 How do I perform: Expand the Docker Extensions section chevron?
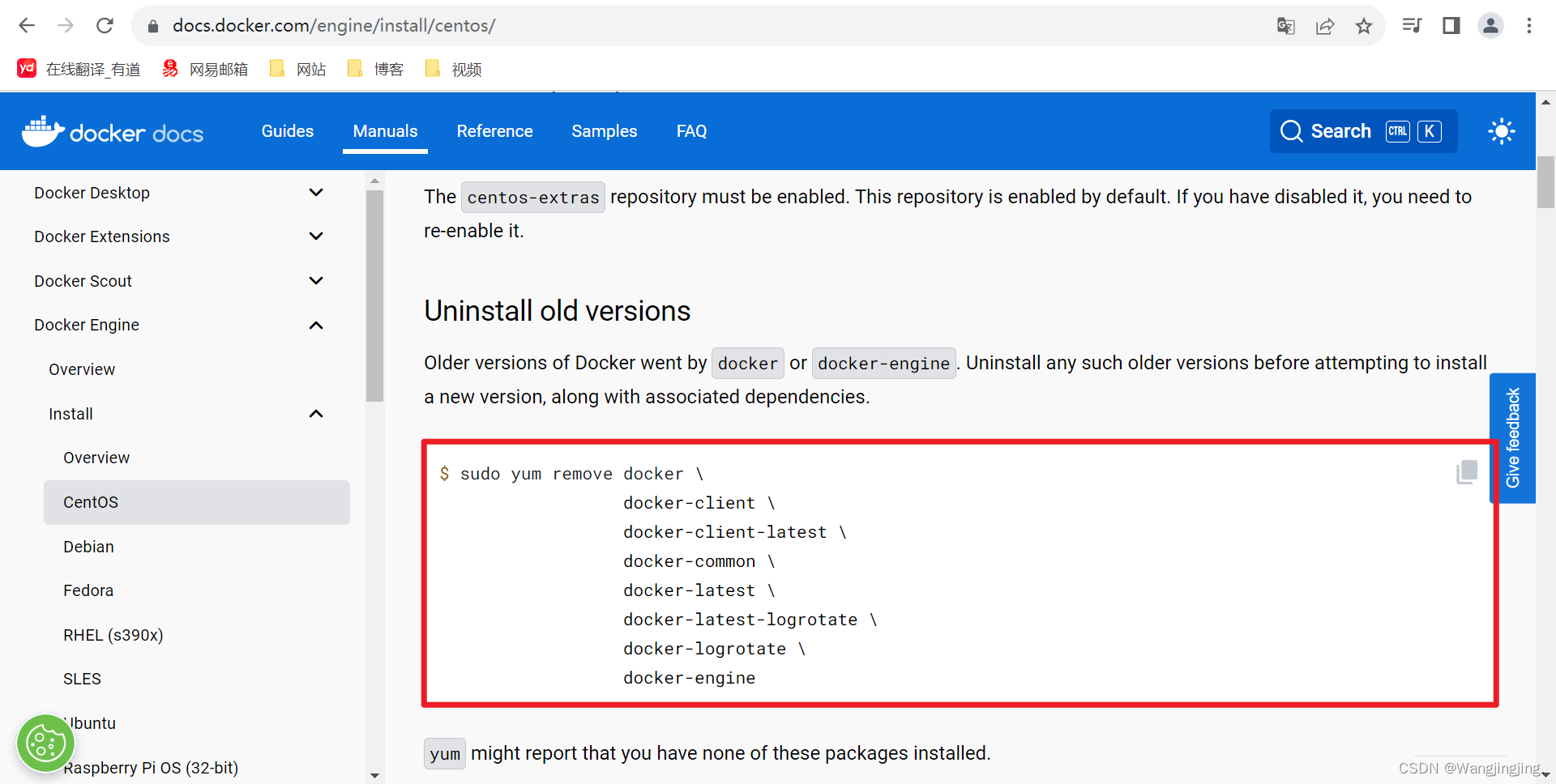[x=316, y=236]
